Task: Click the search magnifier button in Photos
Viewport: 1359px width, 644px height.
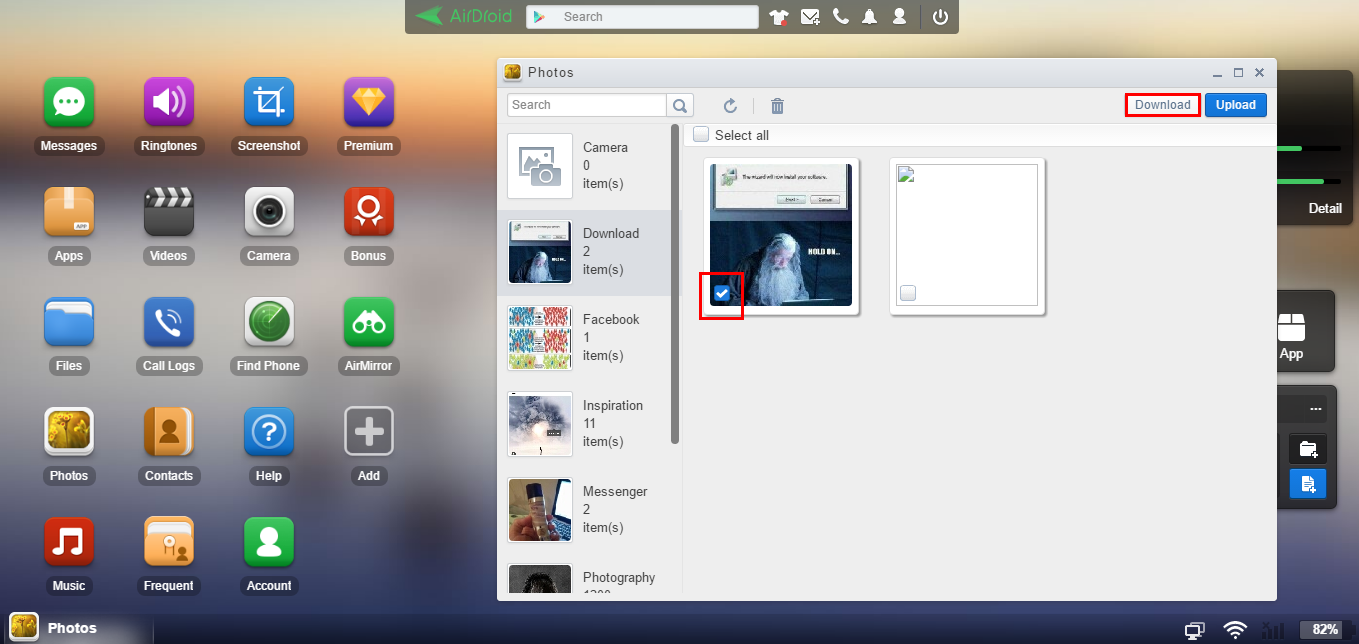Action: [x=680, y=105]
